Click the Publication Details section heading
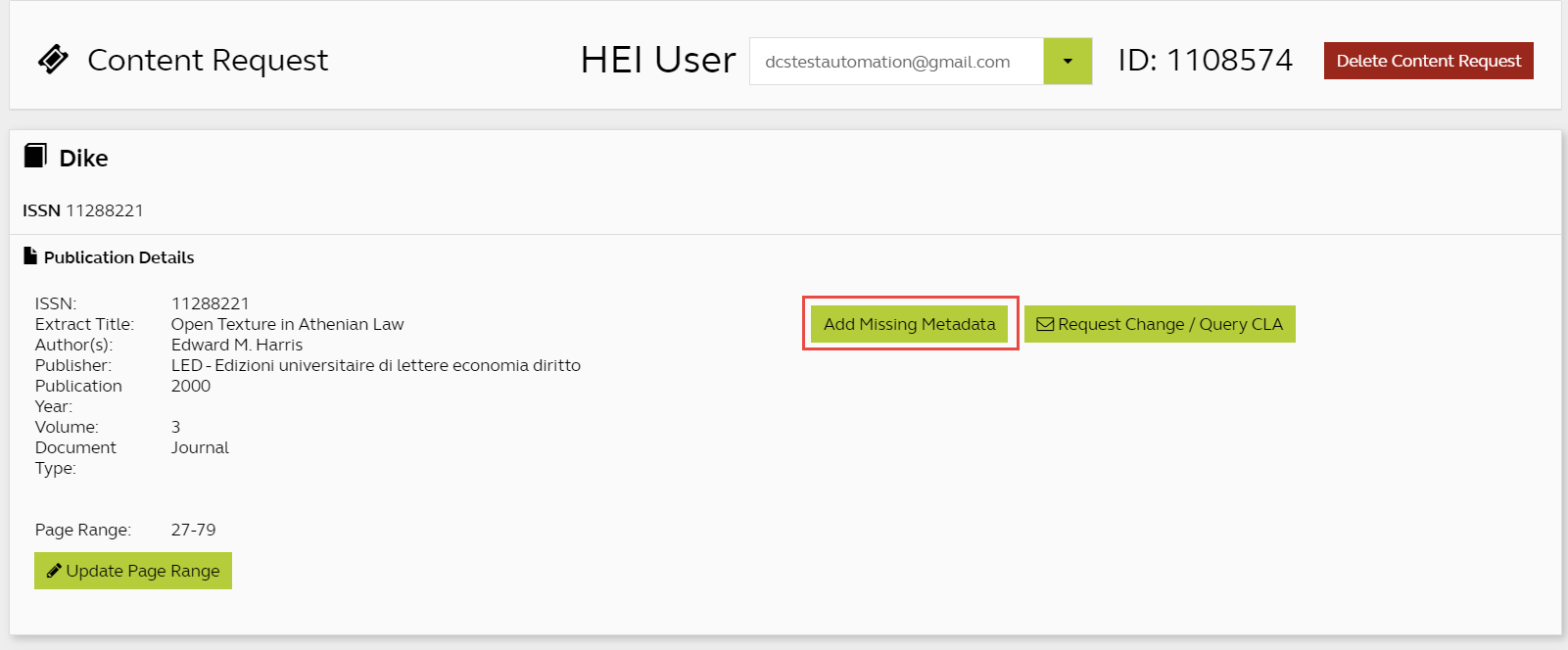1568x650 pixels. 119,257
